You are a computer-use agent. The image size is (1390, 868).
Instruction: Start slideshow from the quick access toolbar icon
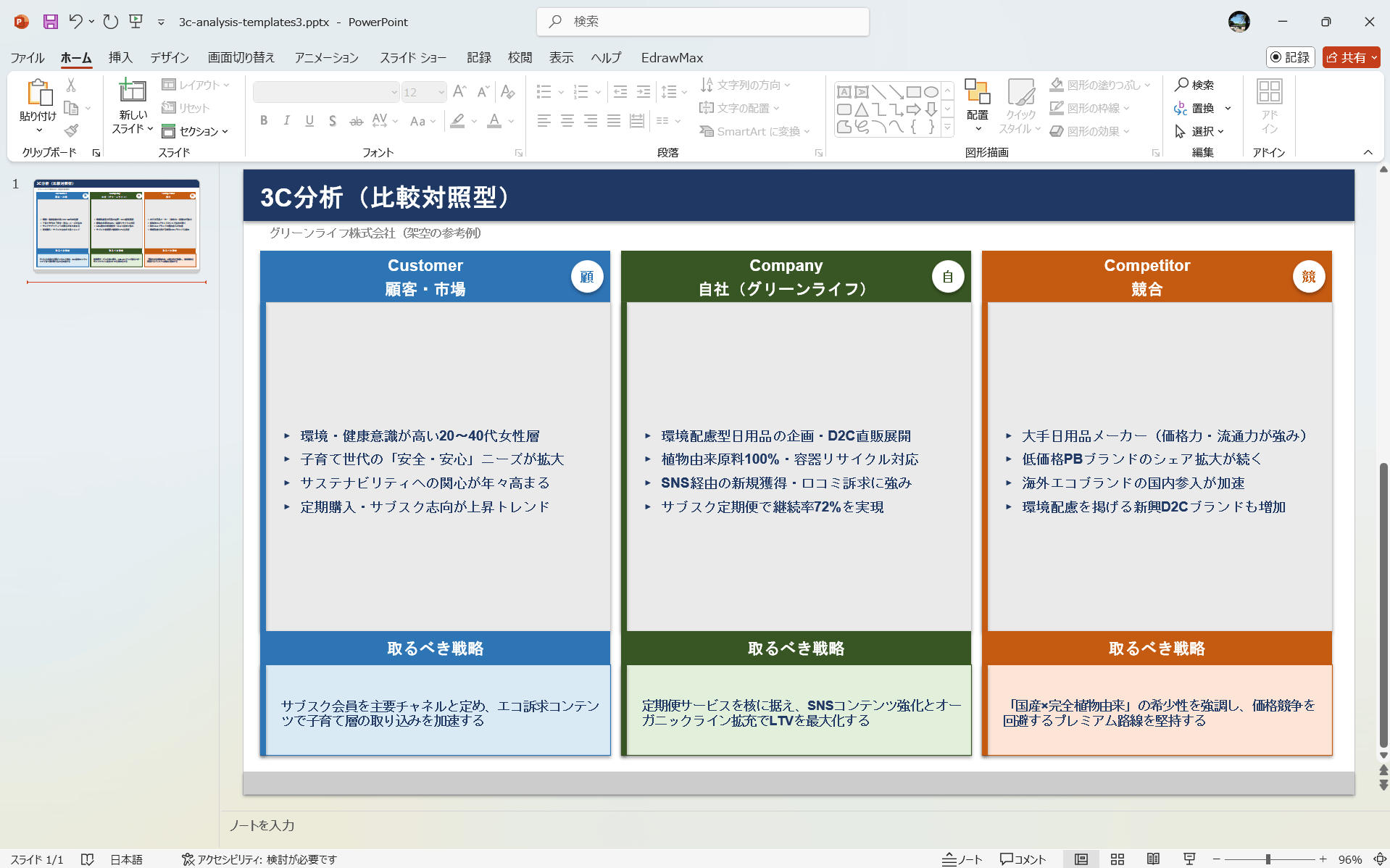(x=136, y=22)
